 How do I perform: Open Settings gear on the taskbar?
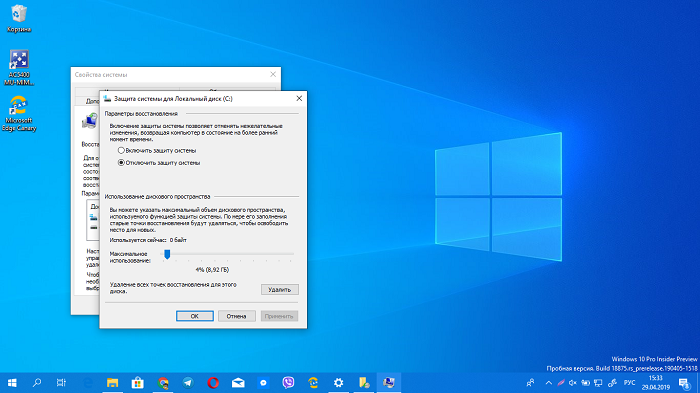click(338, 383)
